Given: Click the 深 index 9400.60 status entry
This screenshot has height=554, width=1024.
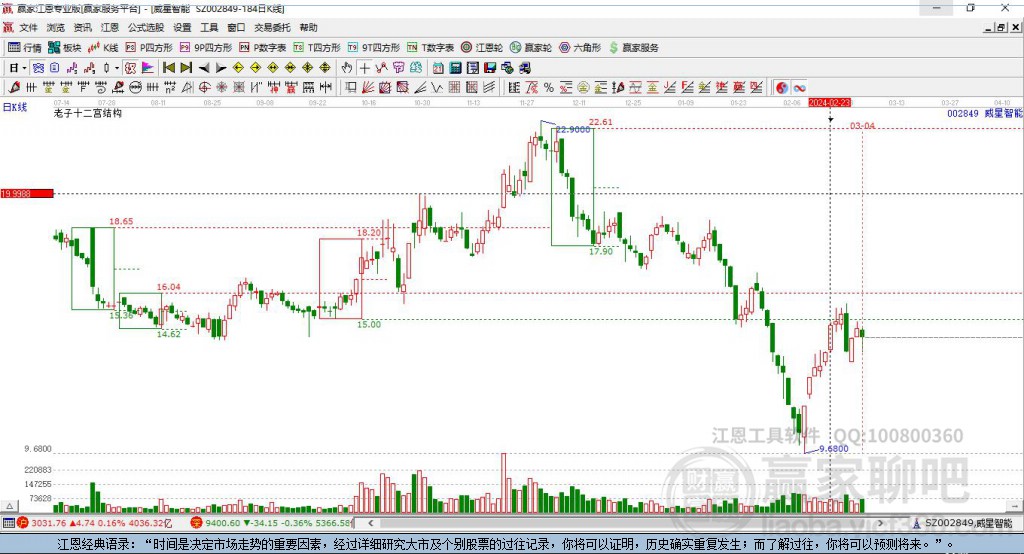Looking at the screenshot, I should click(x=271, y=523).
